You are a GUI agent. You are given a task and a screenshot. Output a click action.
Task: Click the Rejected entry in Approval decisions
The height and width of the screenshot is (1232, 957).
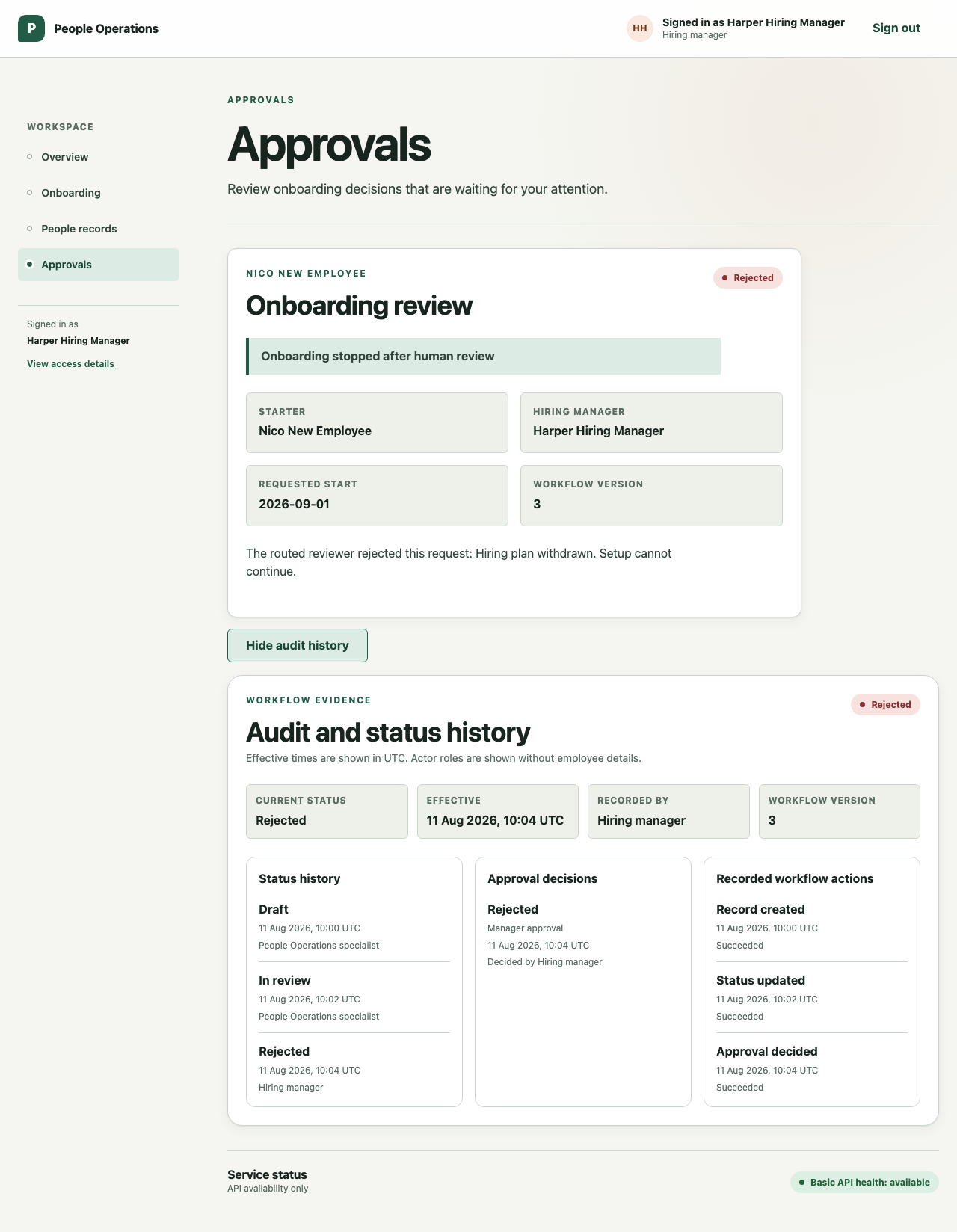[583, 935]
